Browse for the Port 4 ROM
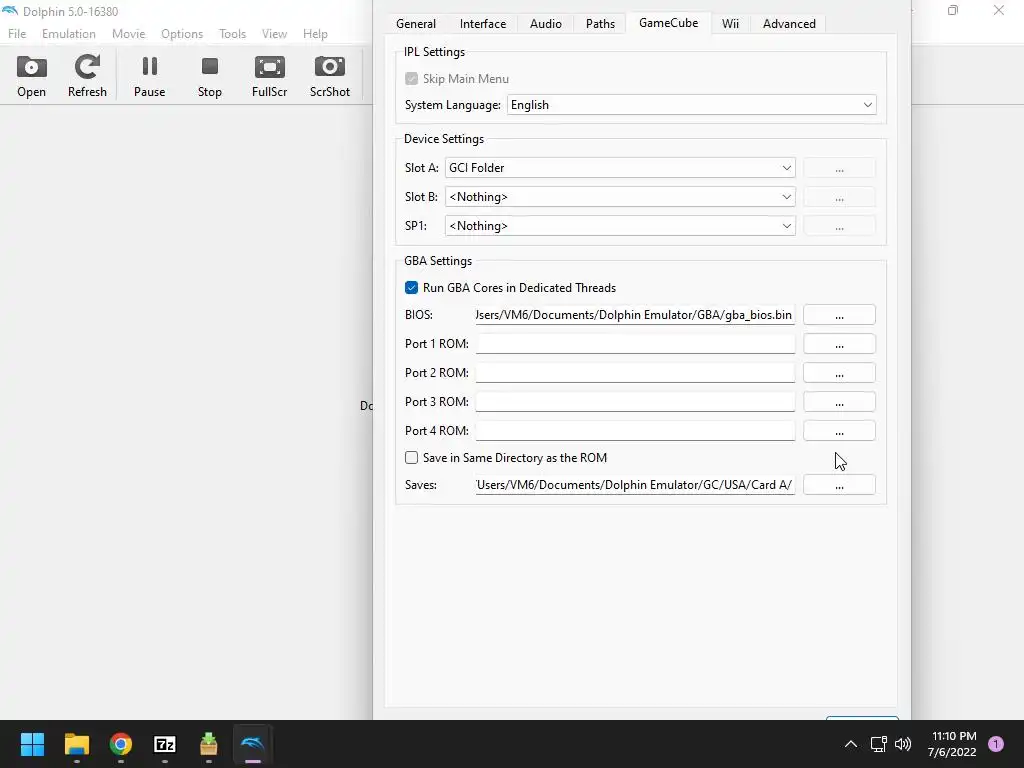The width and height of the screenshot is (1024, 768). tap(839, 431)
